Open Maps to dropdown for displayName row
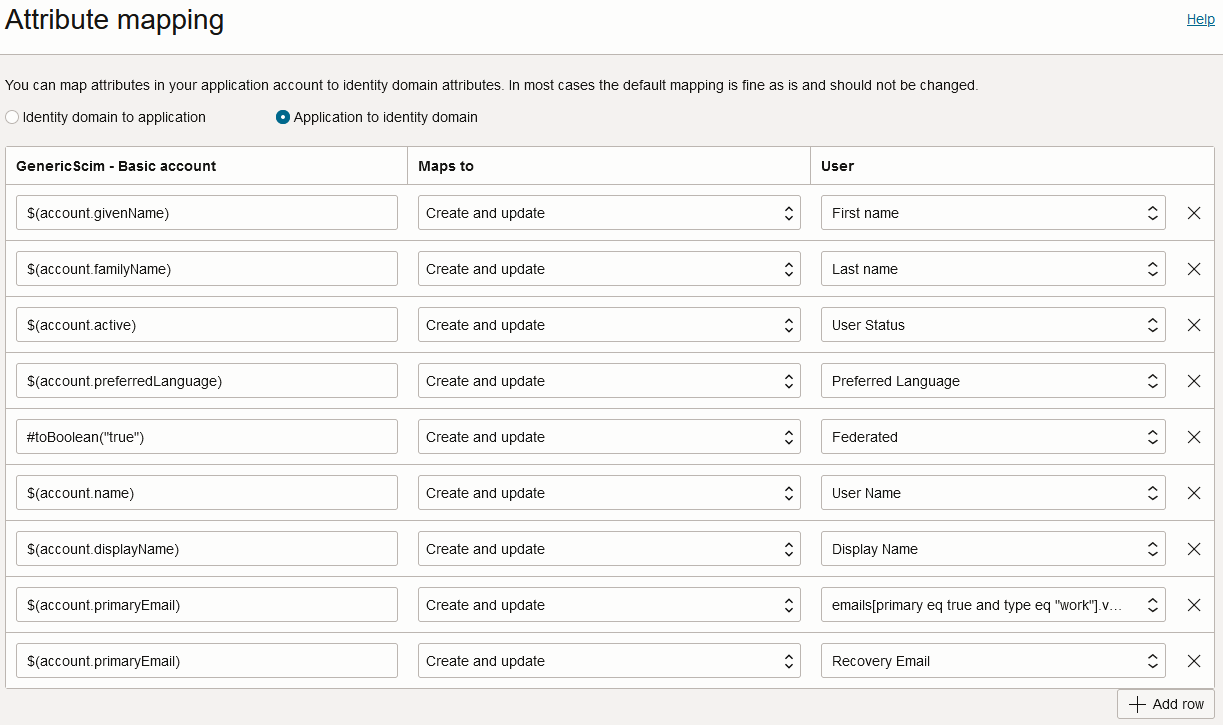 pos(609,549)
